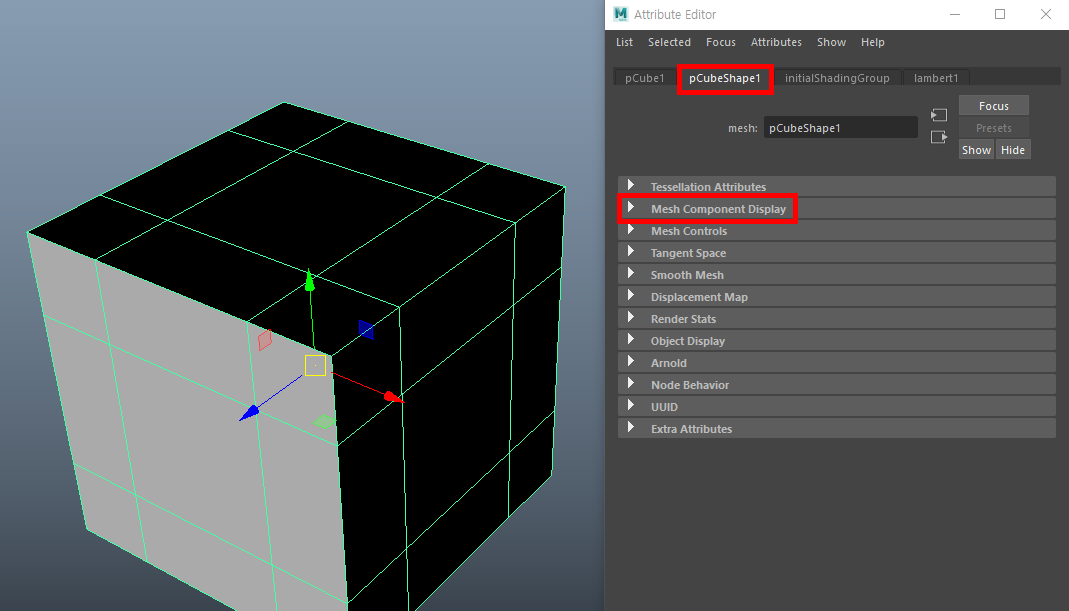
Task: Expand the Displacement Map section
Action: click(x=837, y=297)
